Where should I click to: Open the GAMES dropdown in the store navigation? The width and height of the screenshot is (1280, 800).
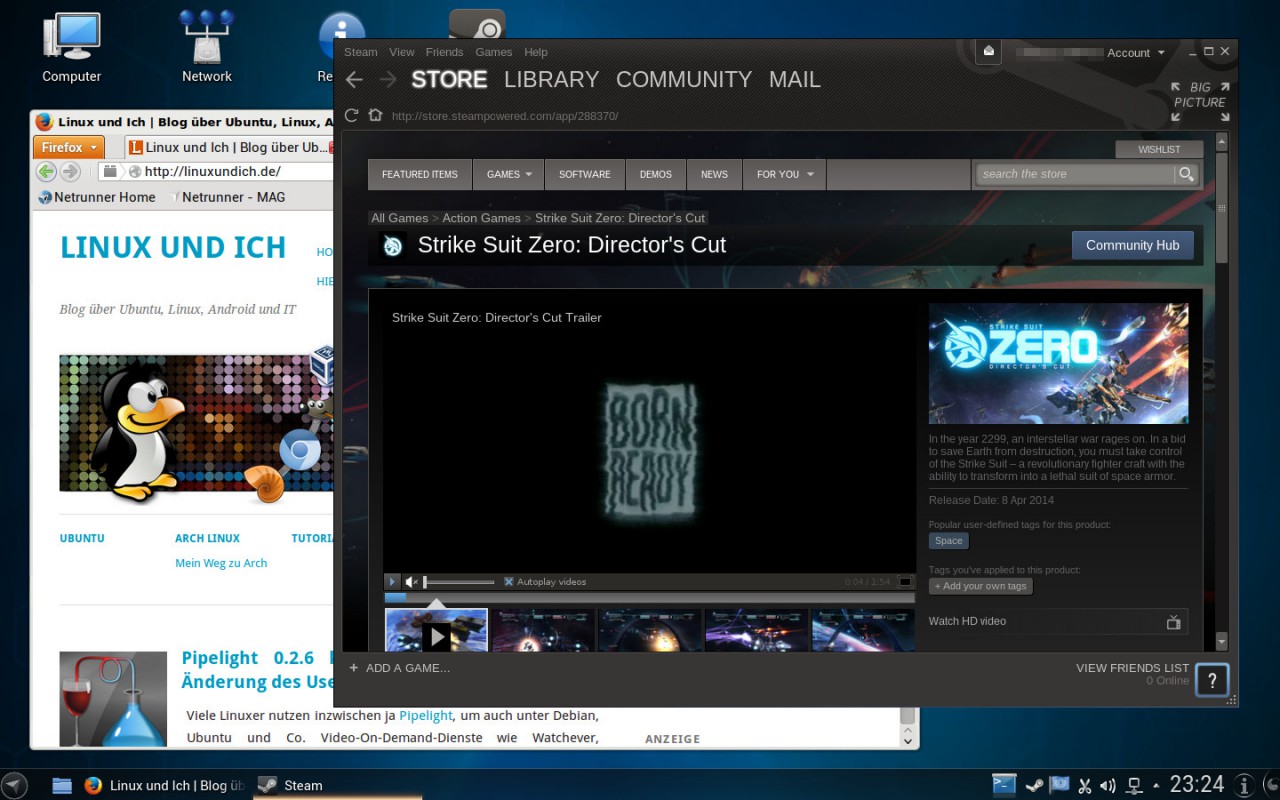(508, 174)
